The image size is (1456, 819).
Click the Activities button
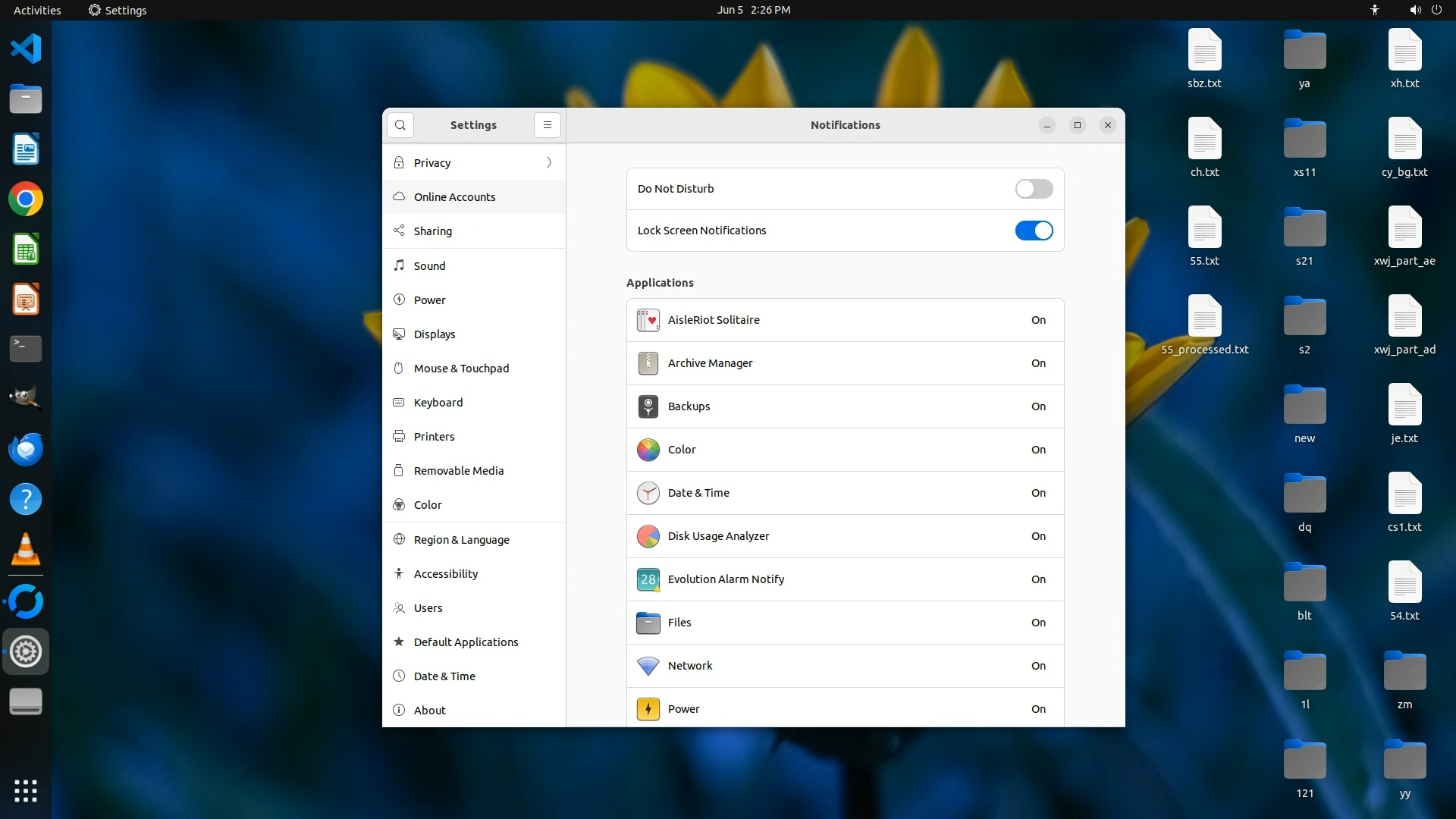click(37, 10)
